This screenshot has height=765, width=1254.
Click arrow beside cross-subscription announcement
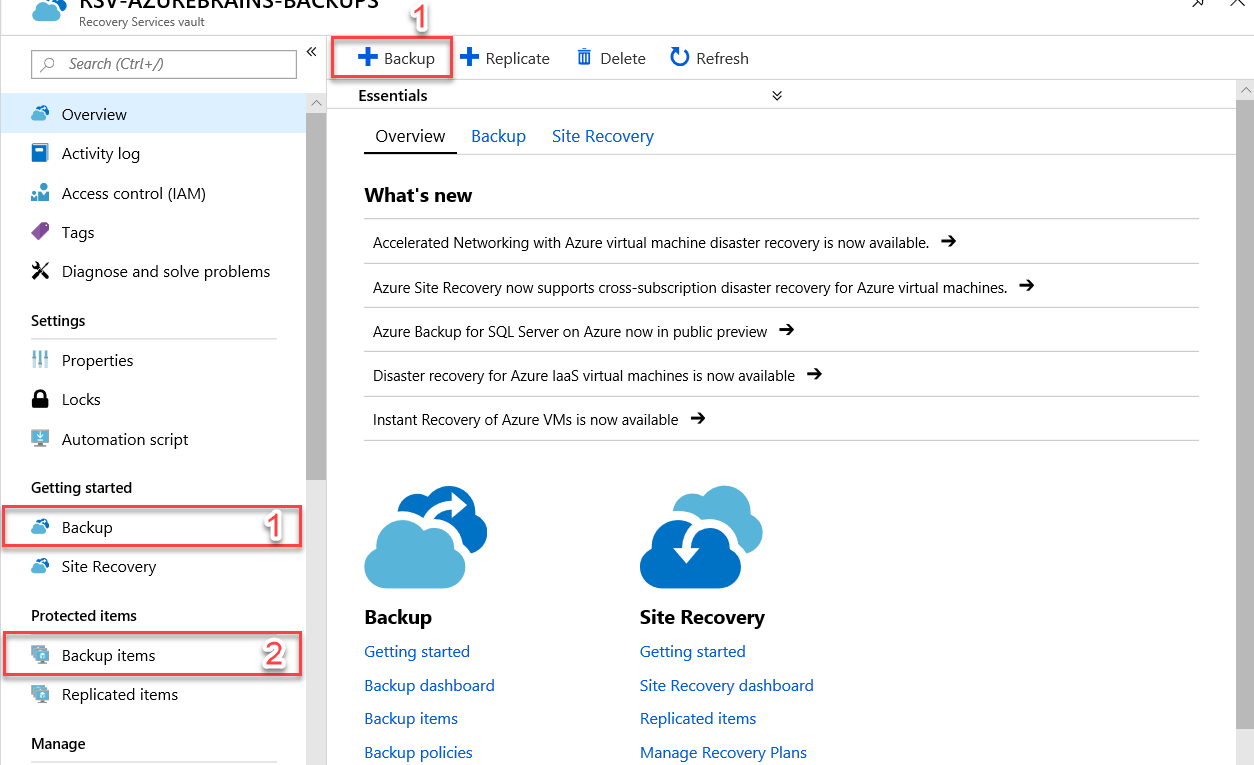click(1026, 286)
